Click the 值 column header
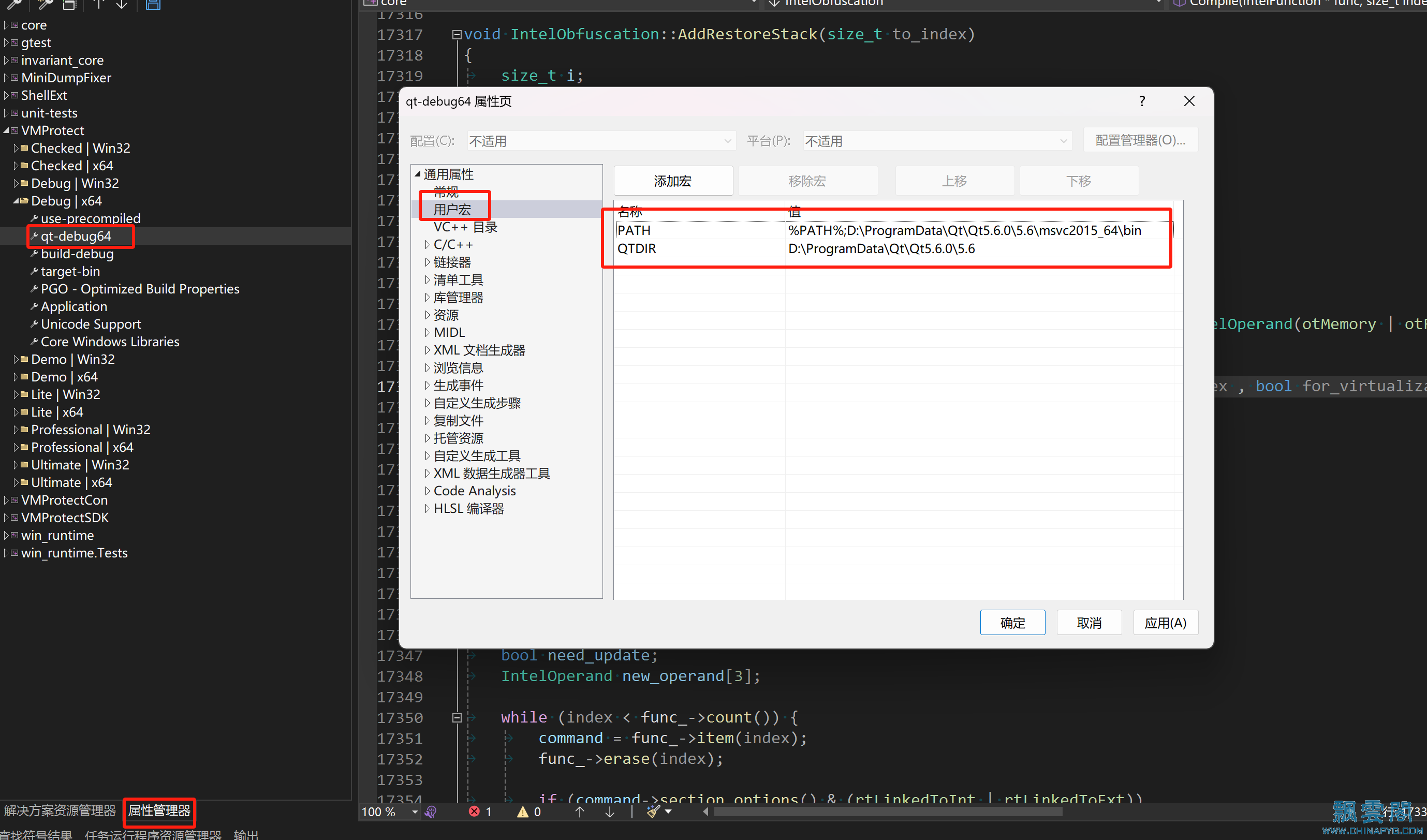Viewport: 1427px width, 840px height. pos(980,212)
